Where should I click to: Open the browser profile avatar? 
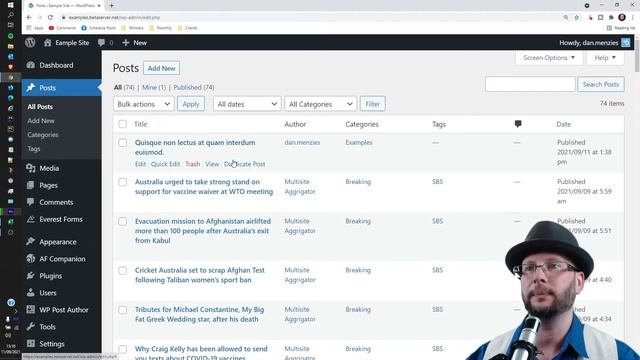(622, 17)
